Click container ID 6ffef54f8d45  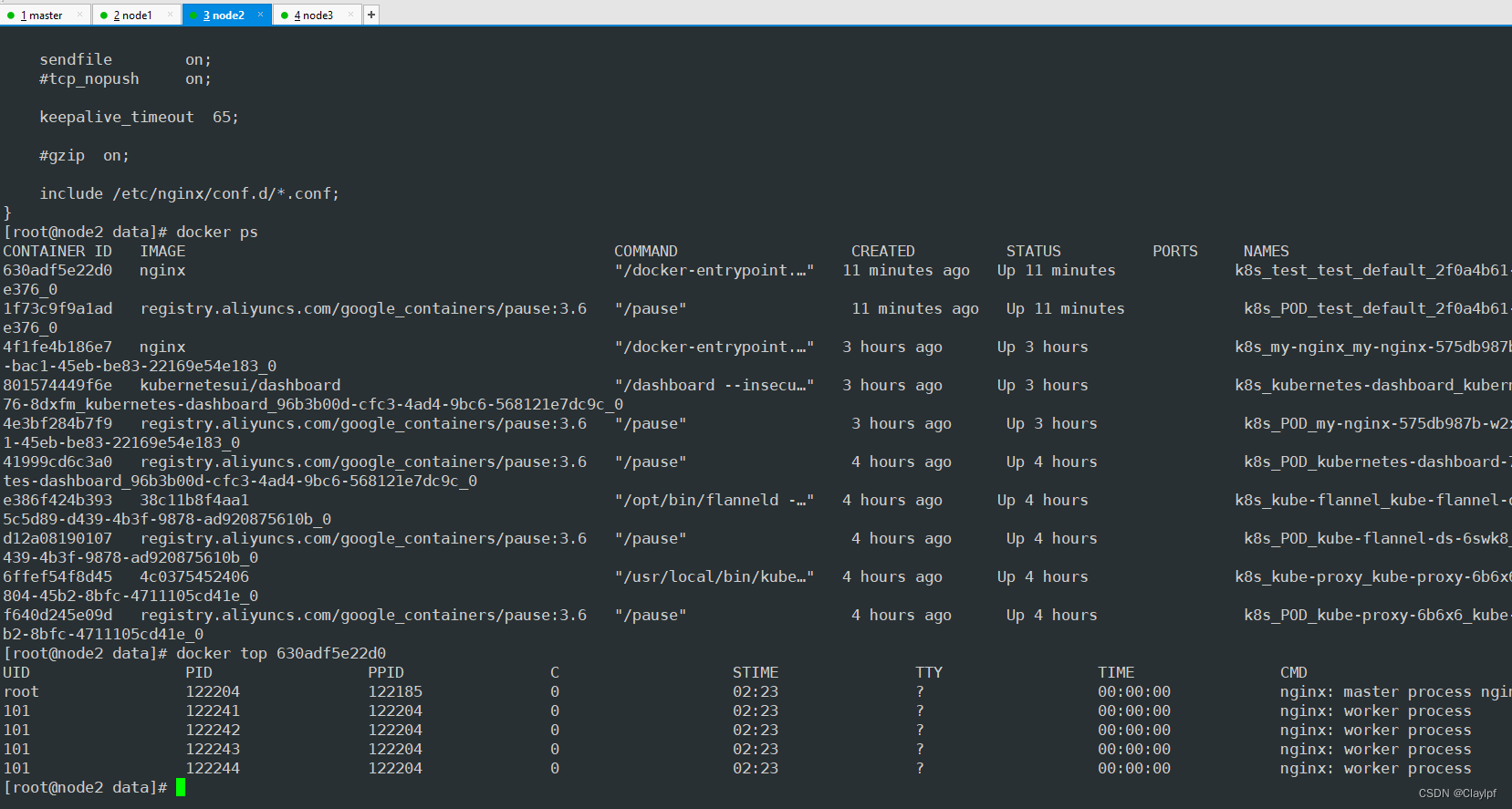coord(57,576)
